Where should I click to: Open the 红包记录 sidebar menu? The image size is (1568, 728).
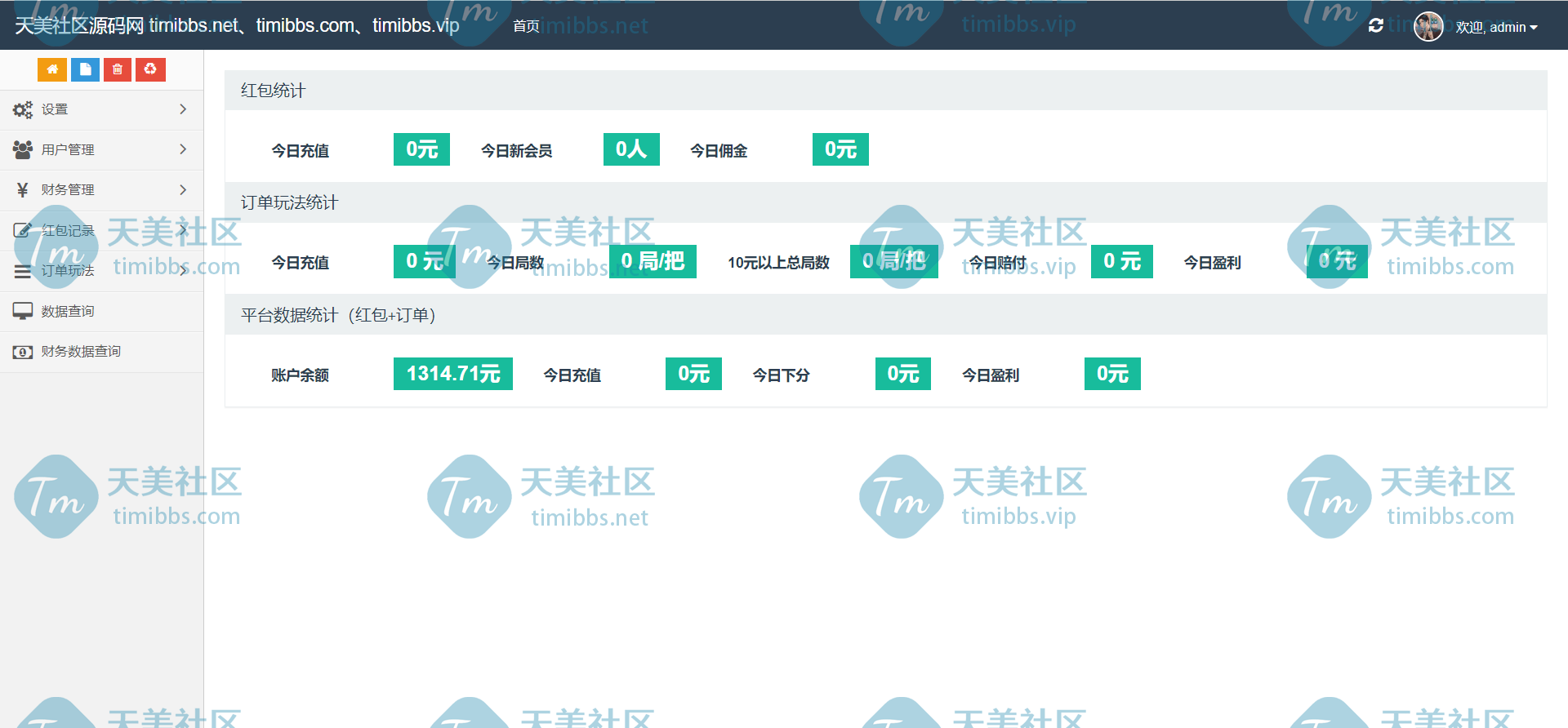(101, 230)
